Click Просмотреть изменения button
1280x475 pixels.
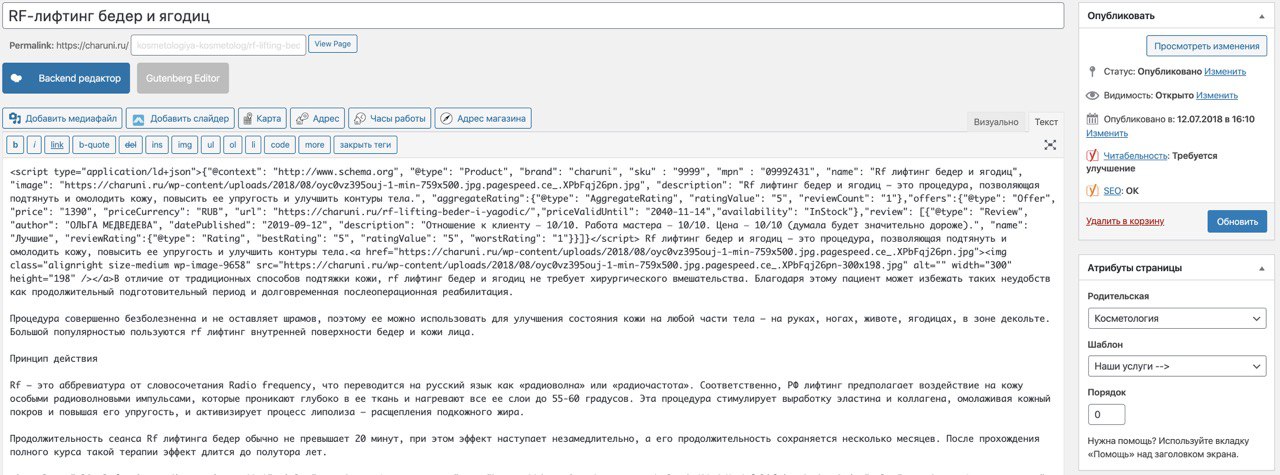point(1207,46)
